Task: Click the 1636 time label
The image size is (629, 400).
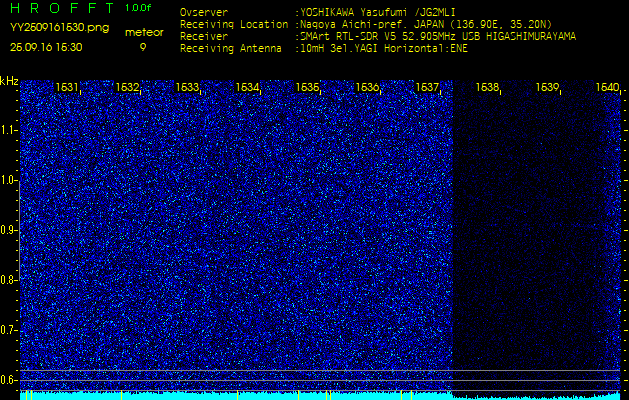Action: [367, 87]
